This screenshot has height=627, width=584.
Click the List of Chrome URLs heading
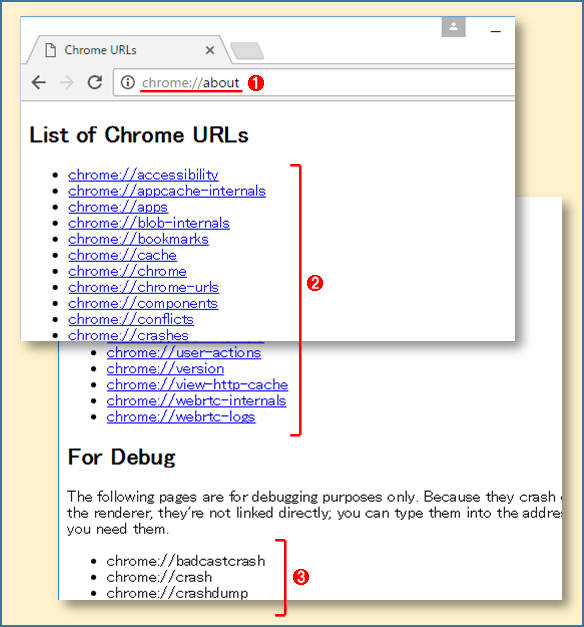[x=139, y=135]
